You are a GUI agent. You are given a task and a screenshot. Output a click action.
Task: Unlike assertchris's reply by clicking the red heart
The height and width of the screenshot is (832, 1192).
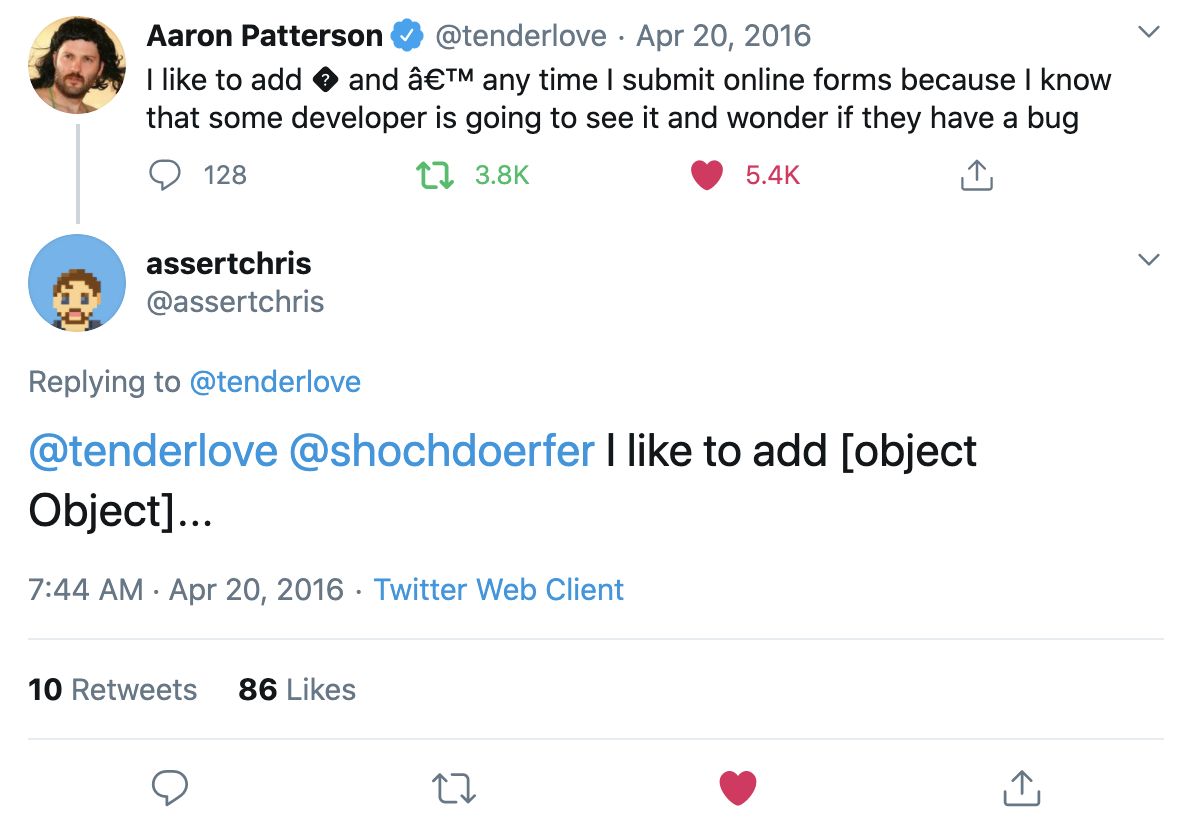737,787
